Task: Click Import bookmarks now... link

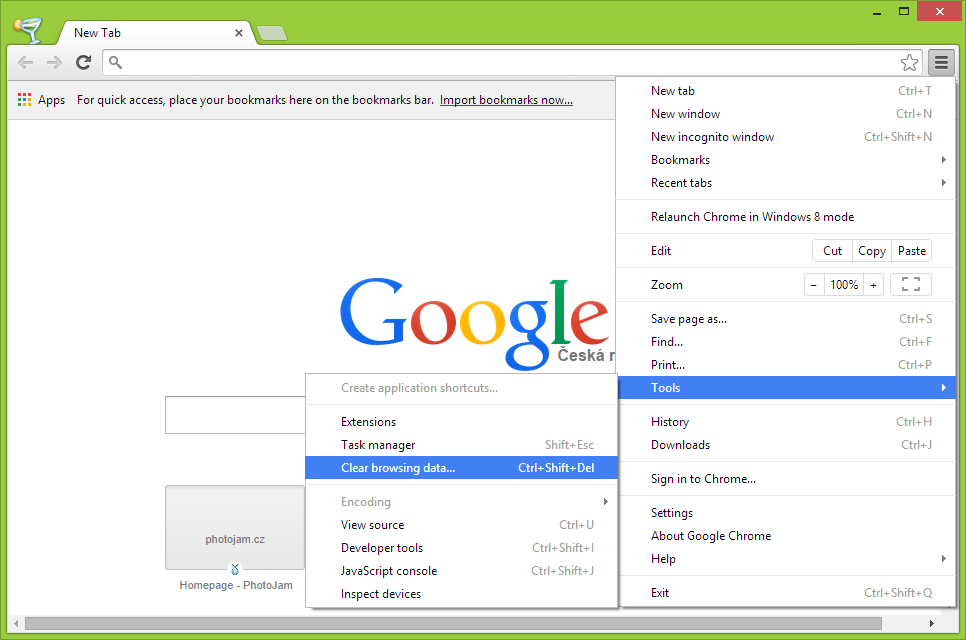Action: [x=506, y=100]
